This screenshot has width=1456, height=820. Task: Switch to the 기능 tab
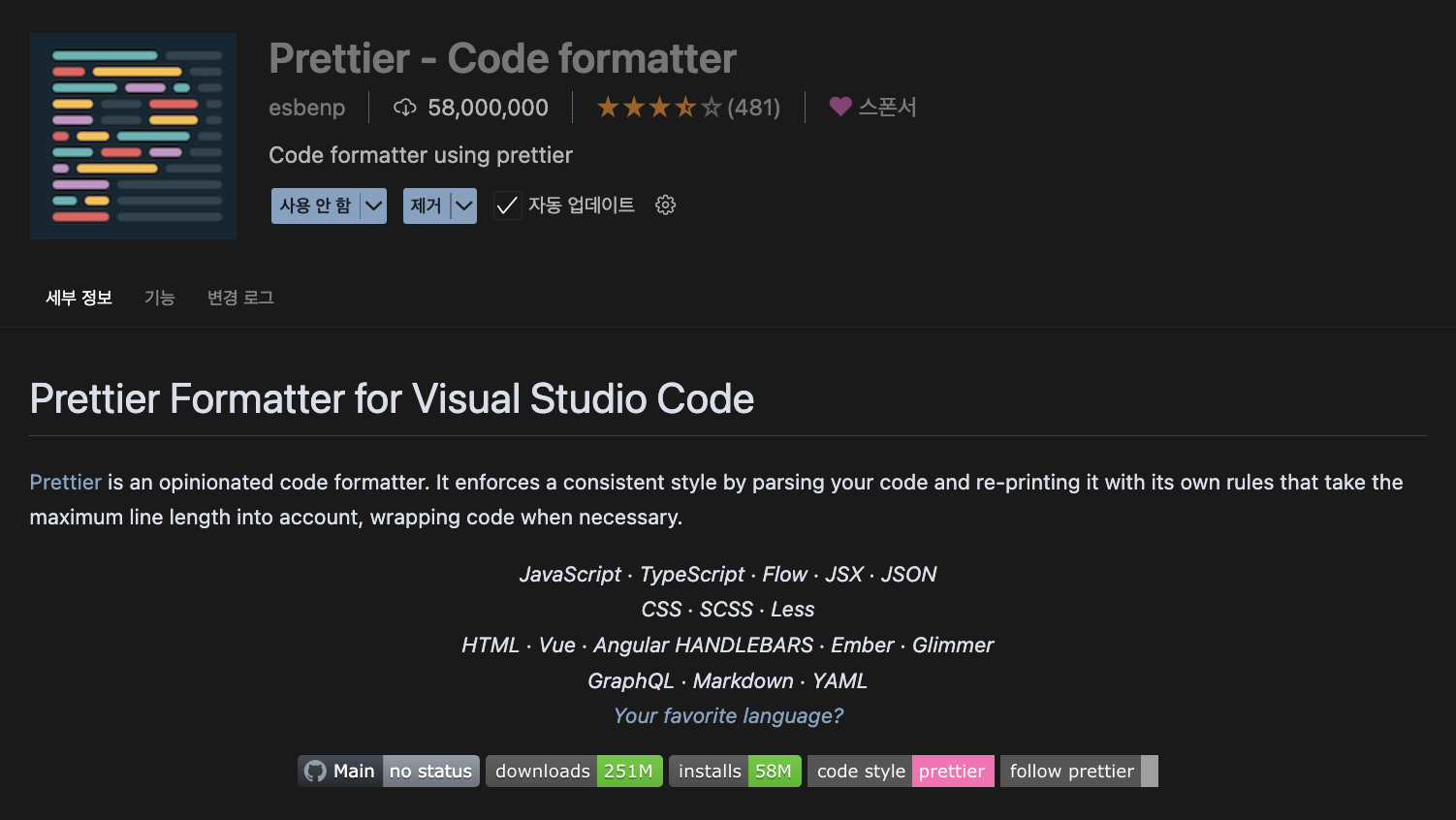[159, 298]
